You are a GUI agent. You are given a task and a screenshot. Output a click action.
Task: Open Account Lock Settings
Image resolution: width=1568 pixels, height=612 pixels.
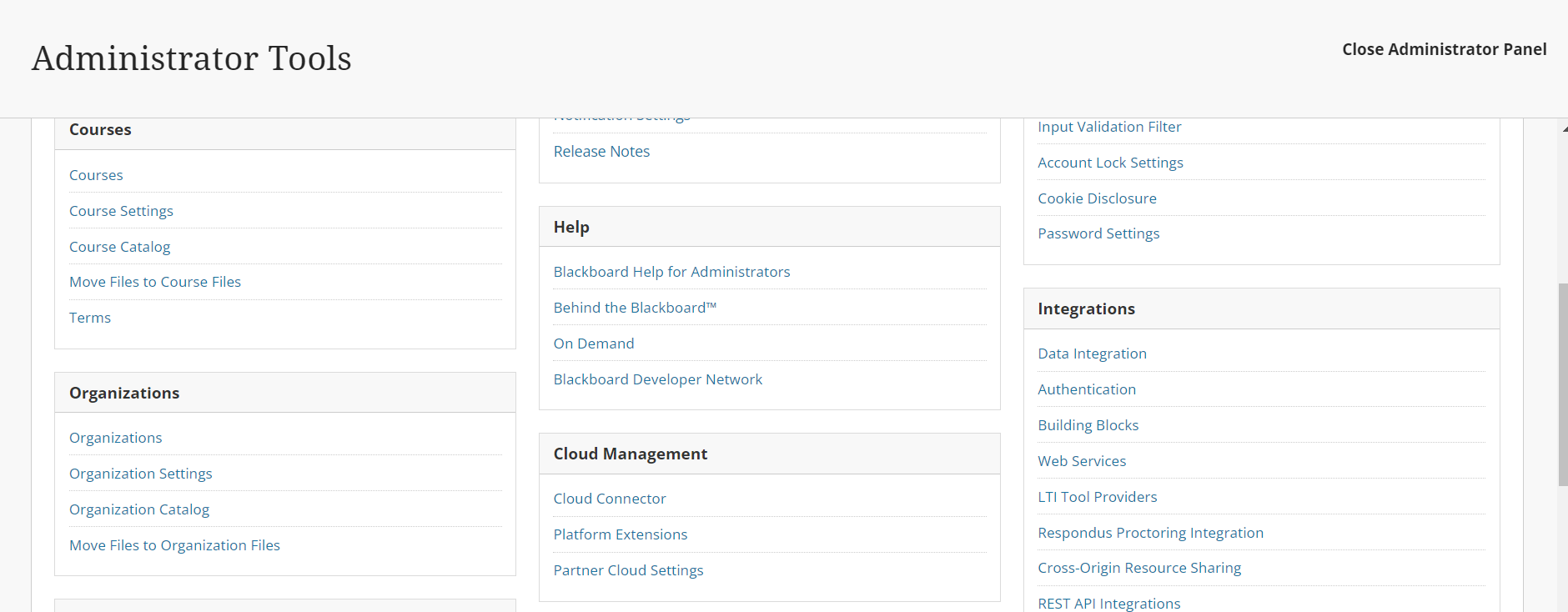pos(1110,163)
